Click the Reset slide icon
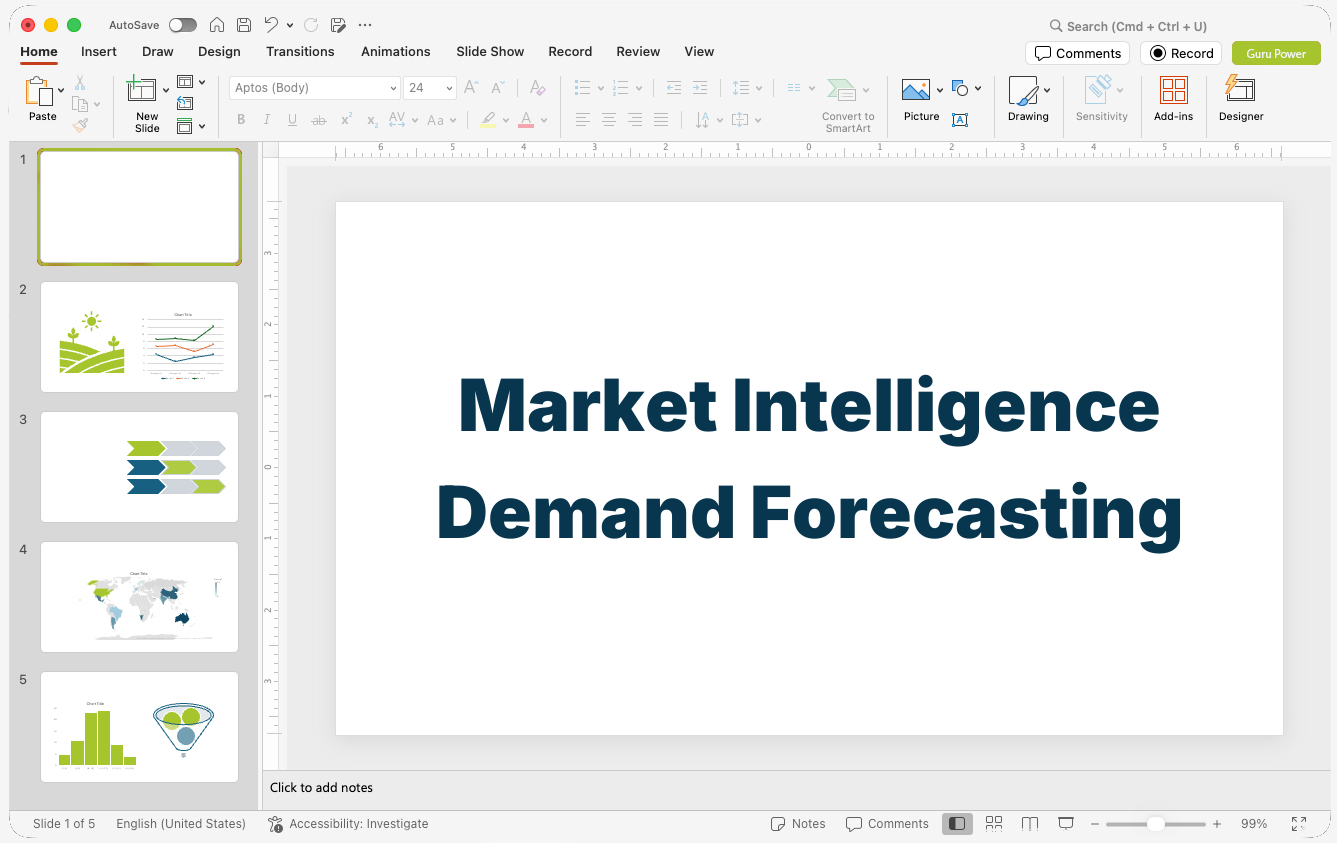 185,103
